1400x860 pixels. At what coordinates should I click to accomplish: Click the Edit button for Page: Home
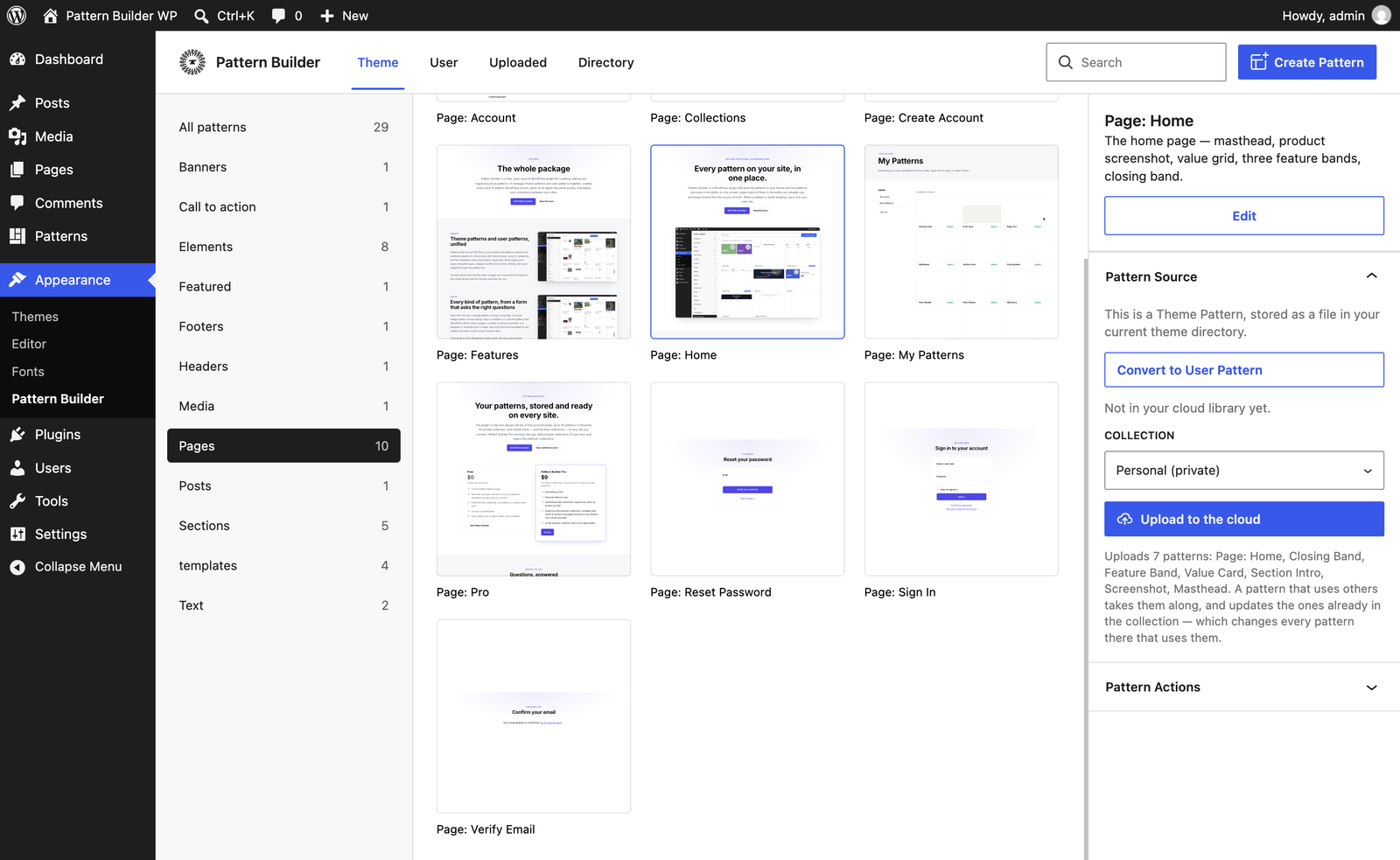click(x=1243, y=215)
